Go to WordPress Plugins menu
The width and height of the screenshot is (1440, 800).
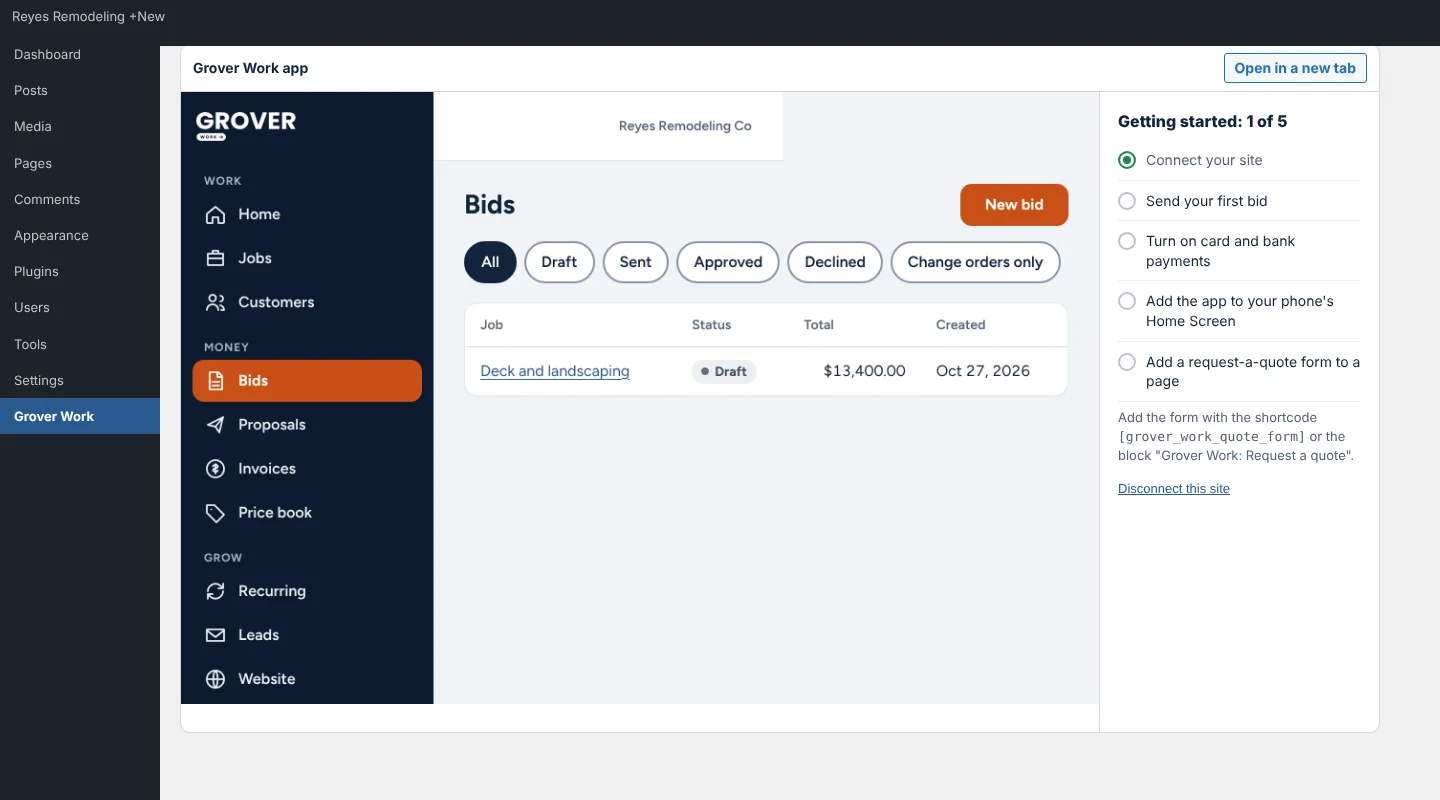click(x=80, y=272)
